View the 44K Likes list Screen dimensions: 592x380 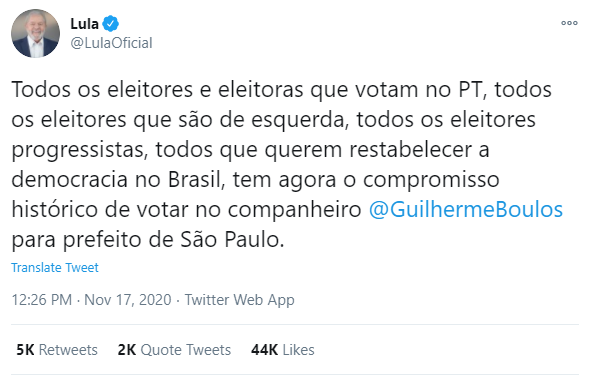[x=282, y=350]
